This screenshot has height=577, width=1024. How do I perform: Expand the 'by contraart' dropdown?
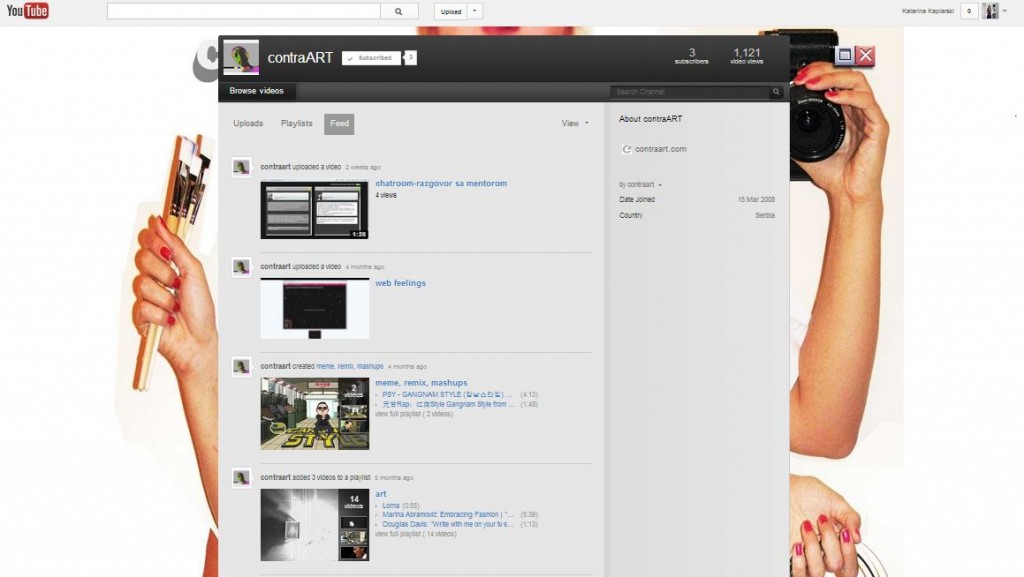coord(640,185)
